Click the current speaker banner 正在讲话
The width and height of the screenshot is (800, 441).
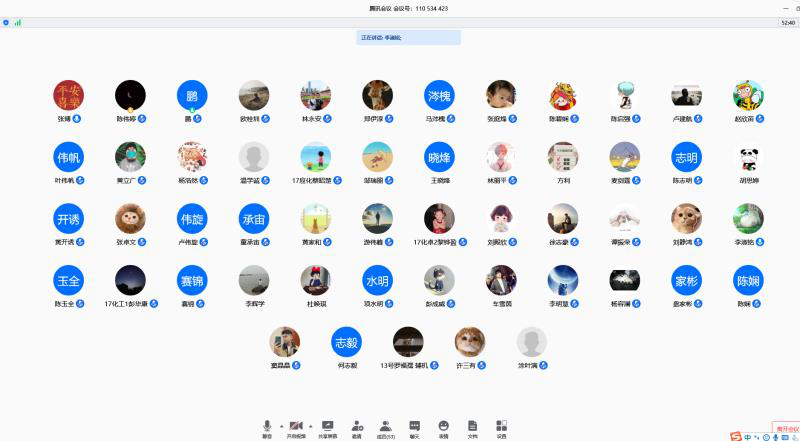pyautogui.click(x=408, y=37)
